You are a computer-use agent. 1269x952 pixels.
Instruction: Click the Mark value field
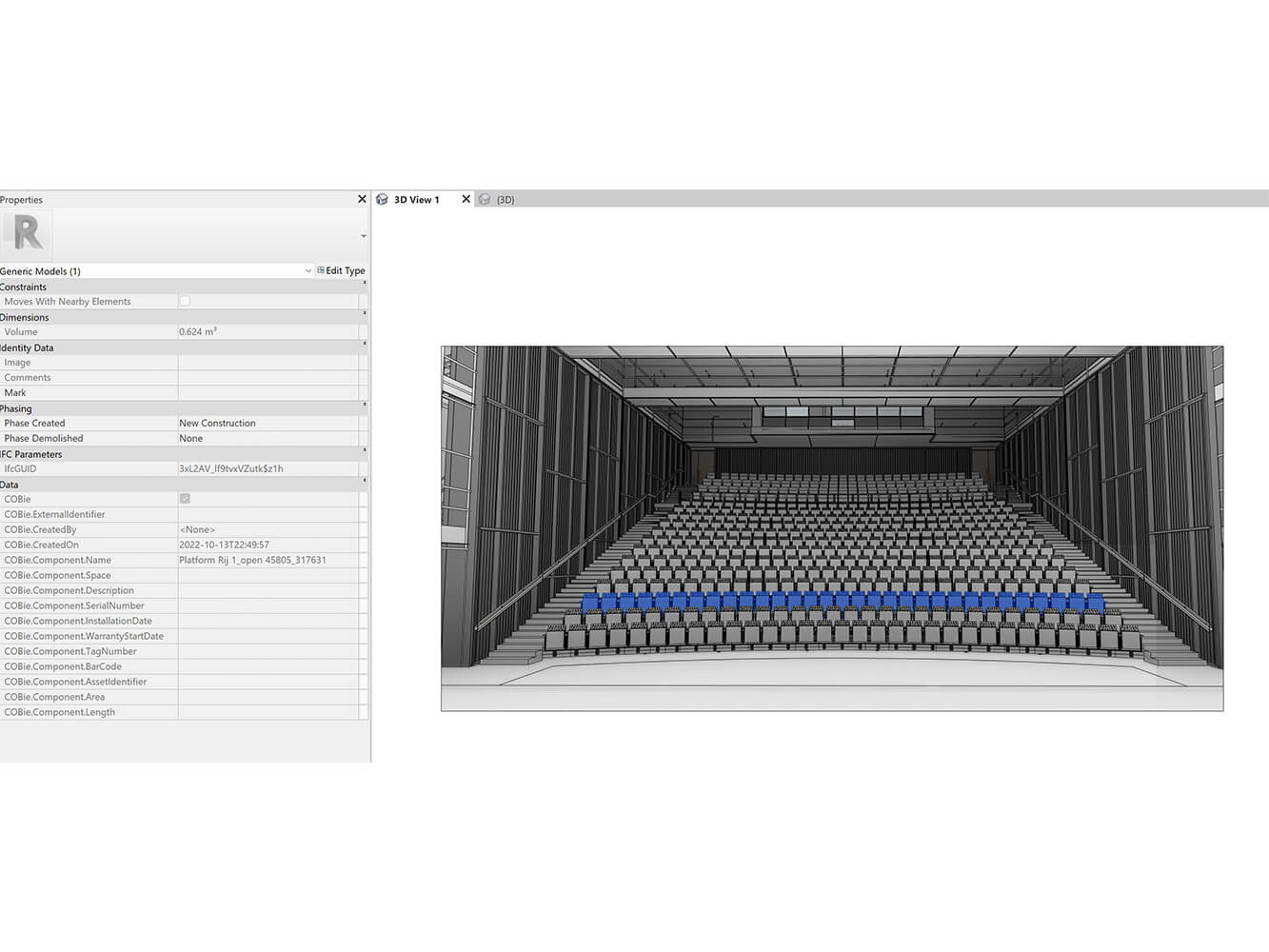(x=268, y=393)
